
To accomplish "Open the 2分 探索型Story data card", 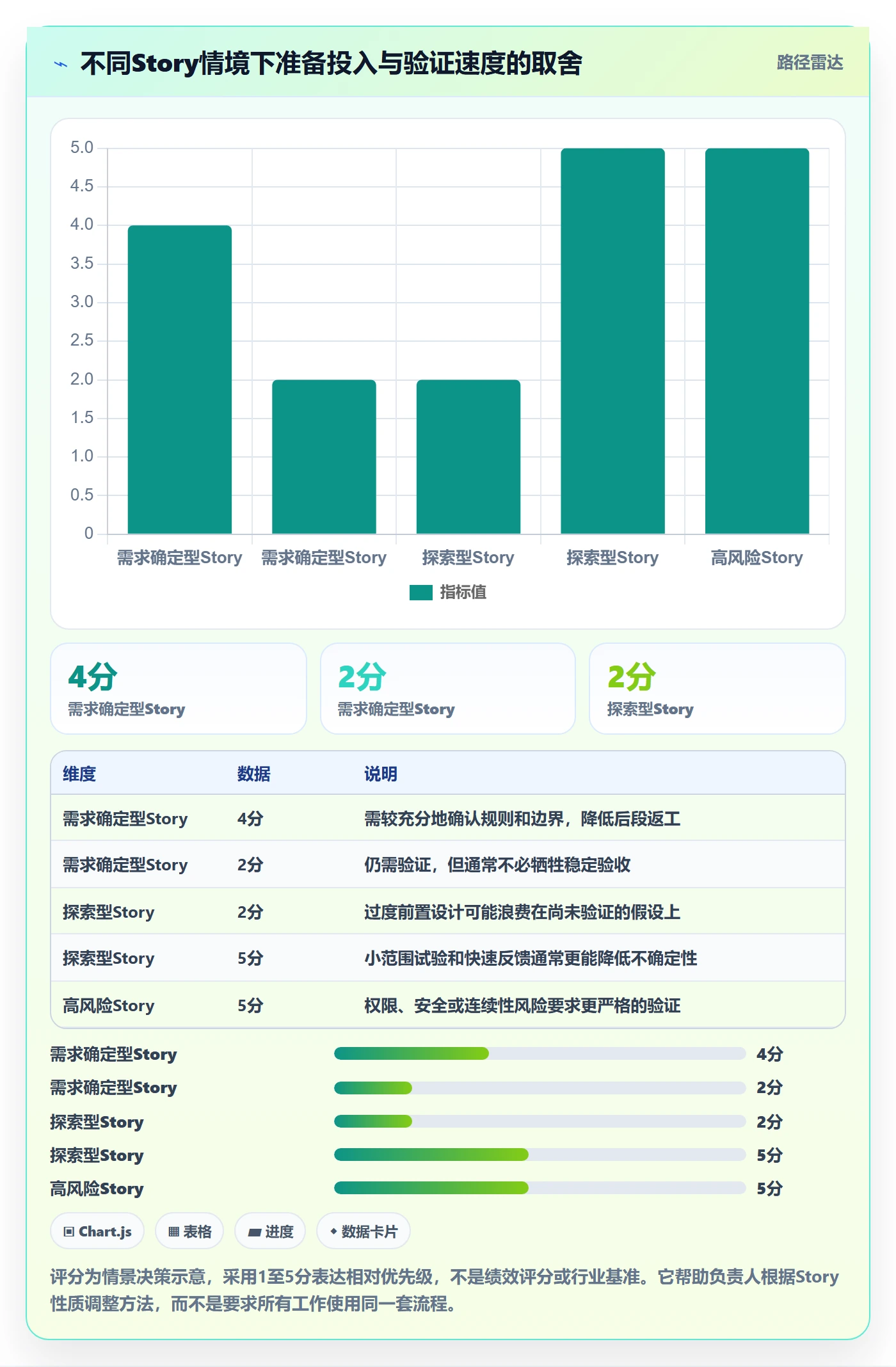I will click(717, 689).
